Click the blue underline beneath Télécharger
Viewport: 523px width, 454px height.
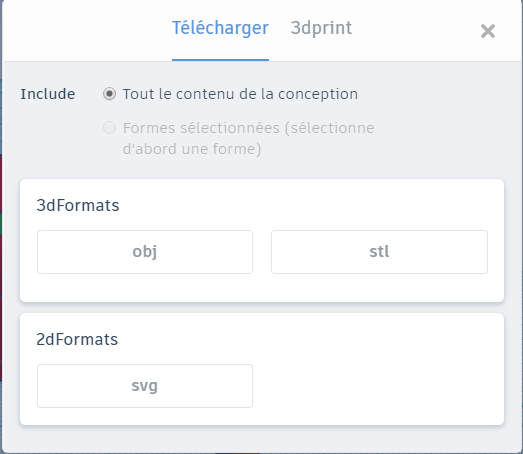pyautogui.click(x=220, y=60)
